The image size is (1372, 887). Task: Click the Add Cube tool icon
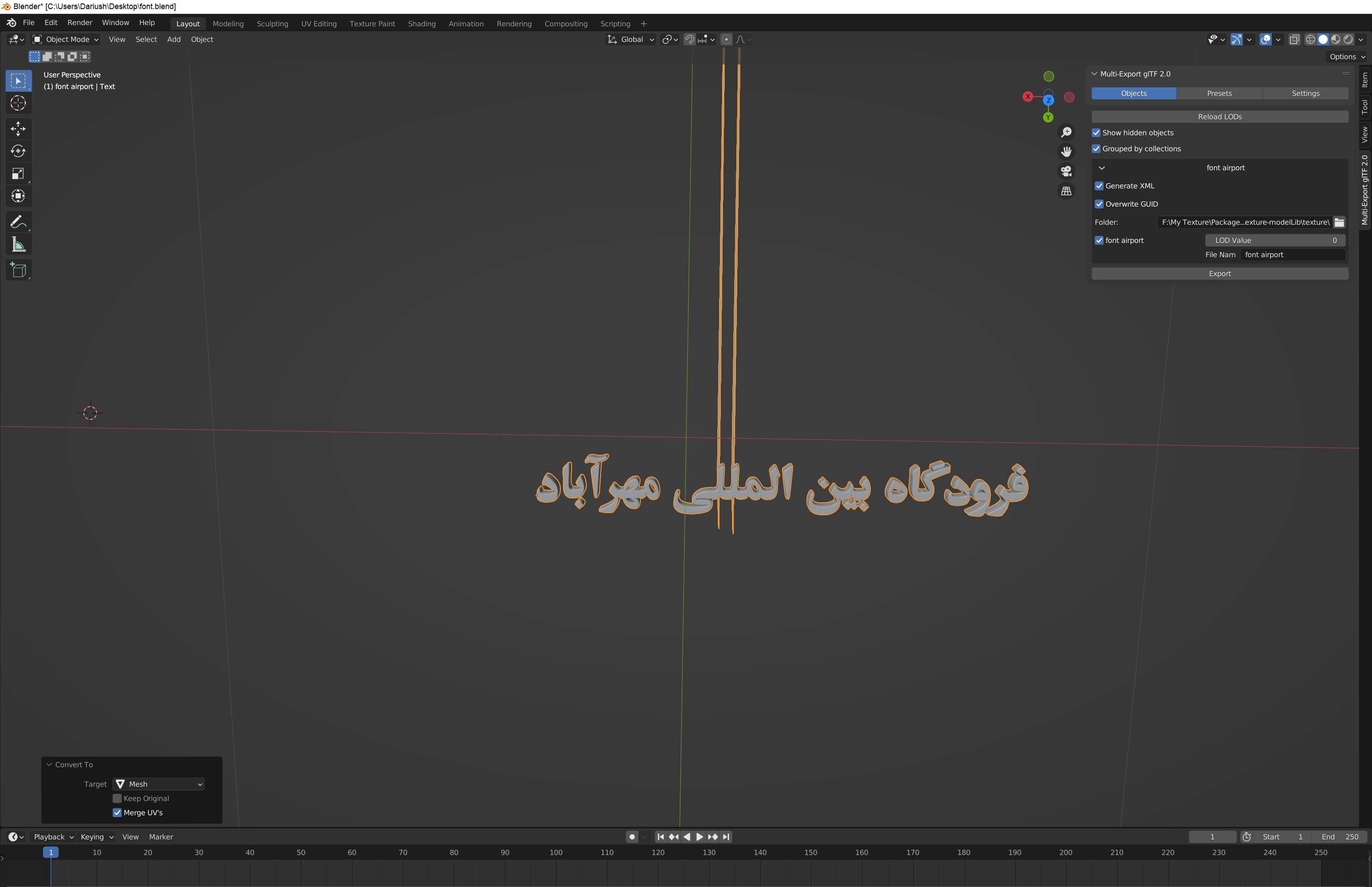[x=18, y=270]
